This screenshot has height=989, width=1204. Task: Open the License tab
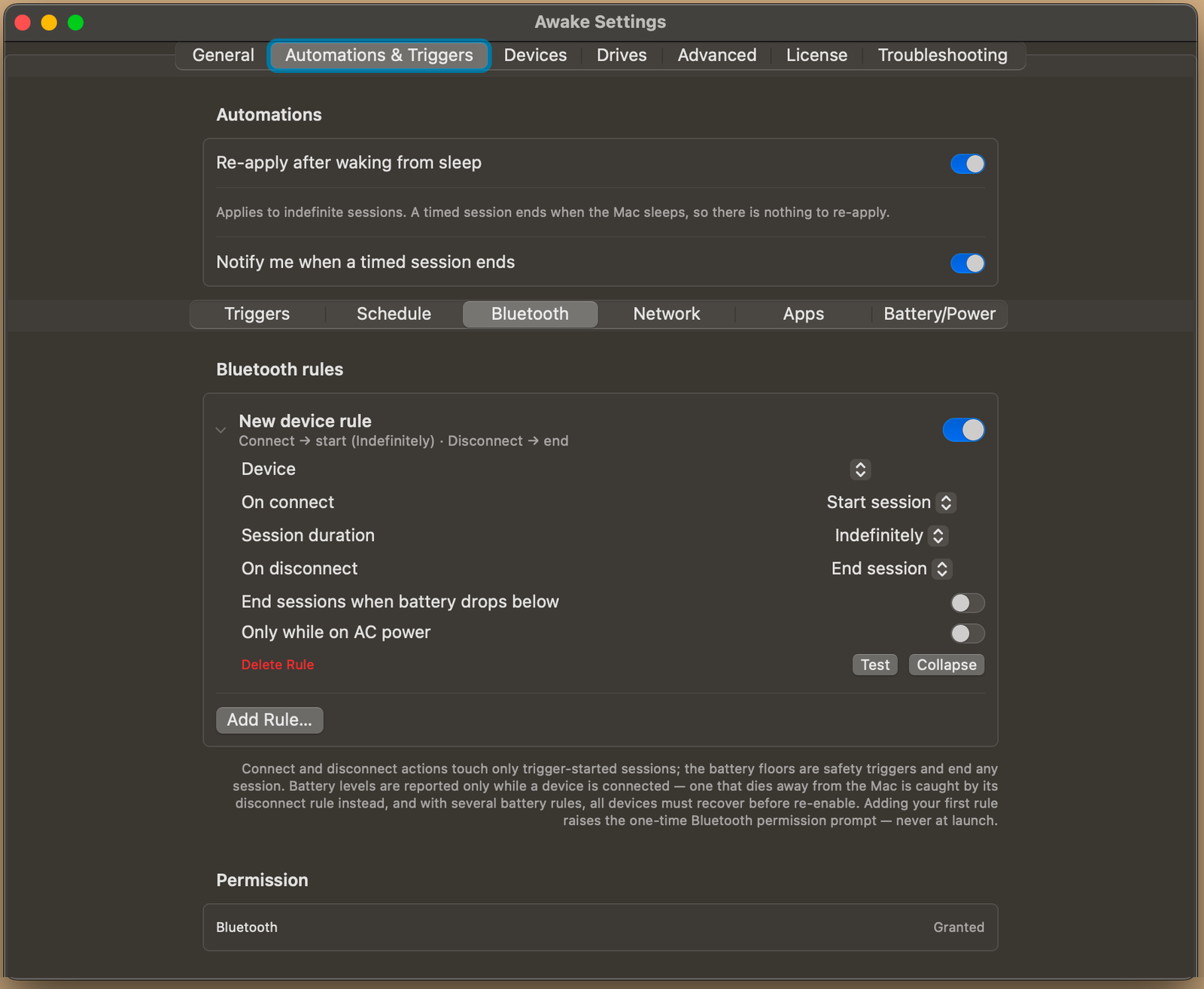816,55
